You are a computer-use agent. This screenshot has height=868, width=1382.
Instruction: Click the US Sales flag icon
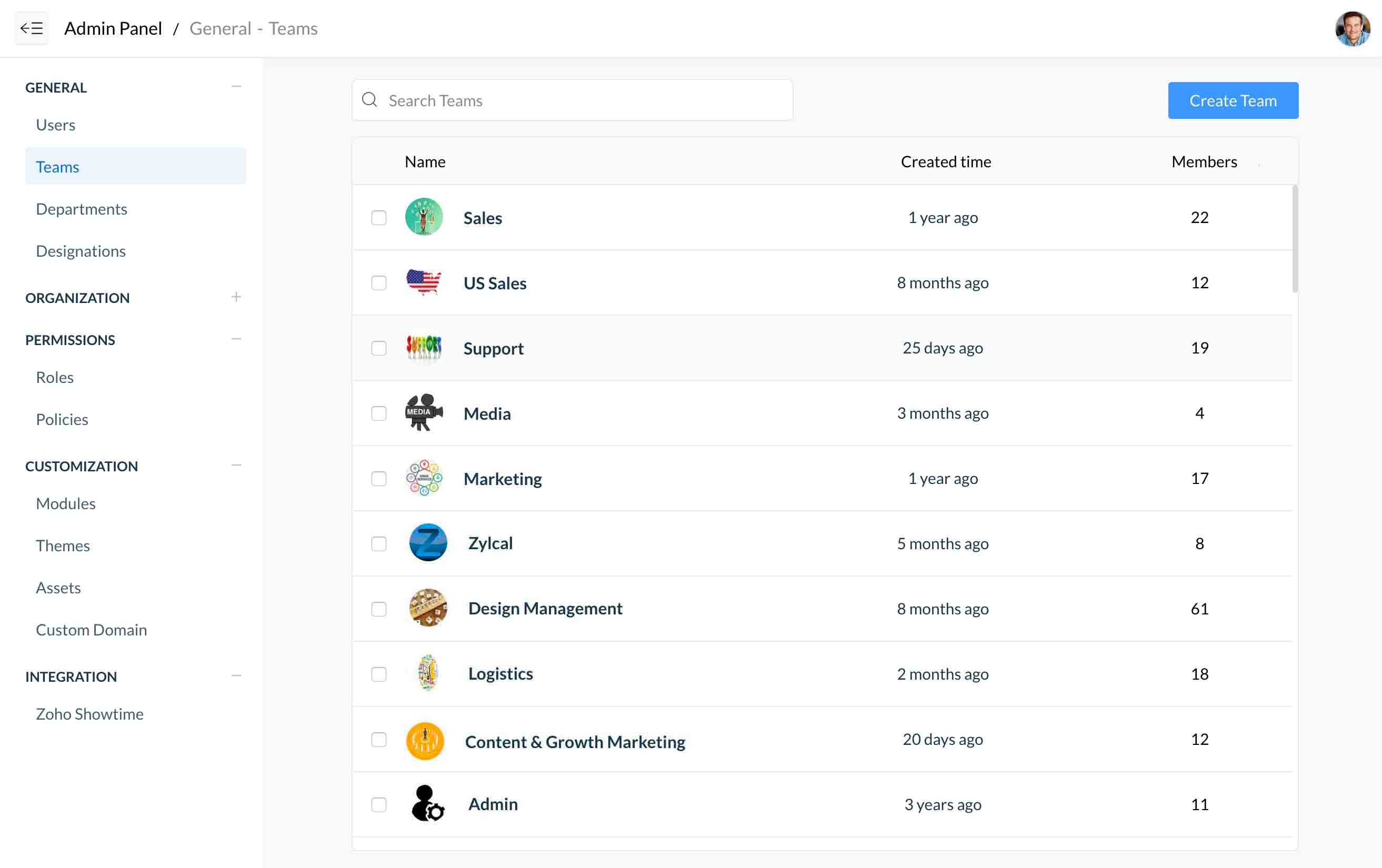tap(424, 282)
